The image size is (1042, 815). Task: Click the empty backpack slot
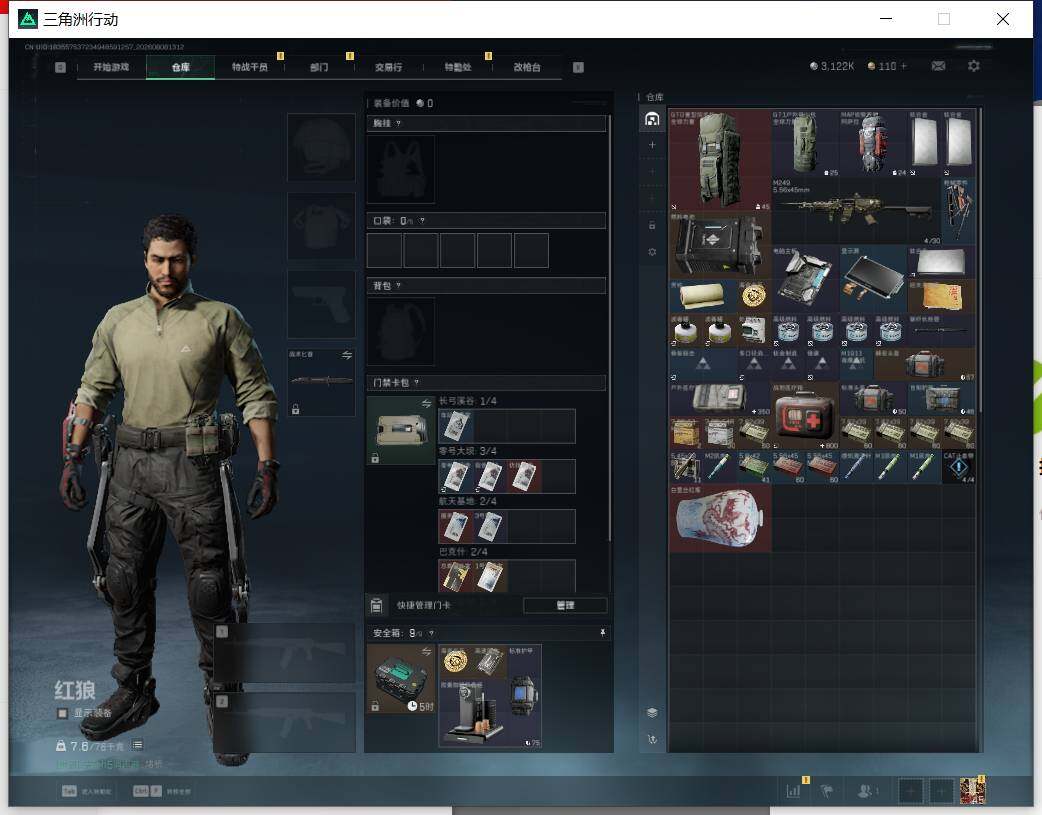[x=401, y=331]
